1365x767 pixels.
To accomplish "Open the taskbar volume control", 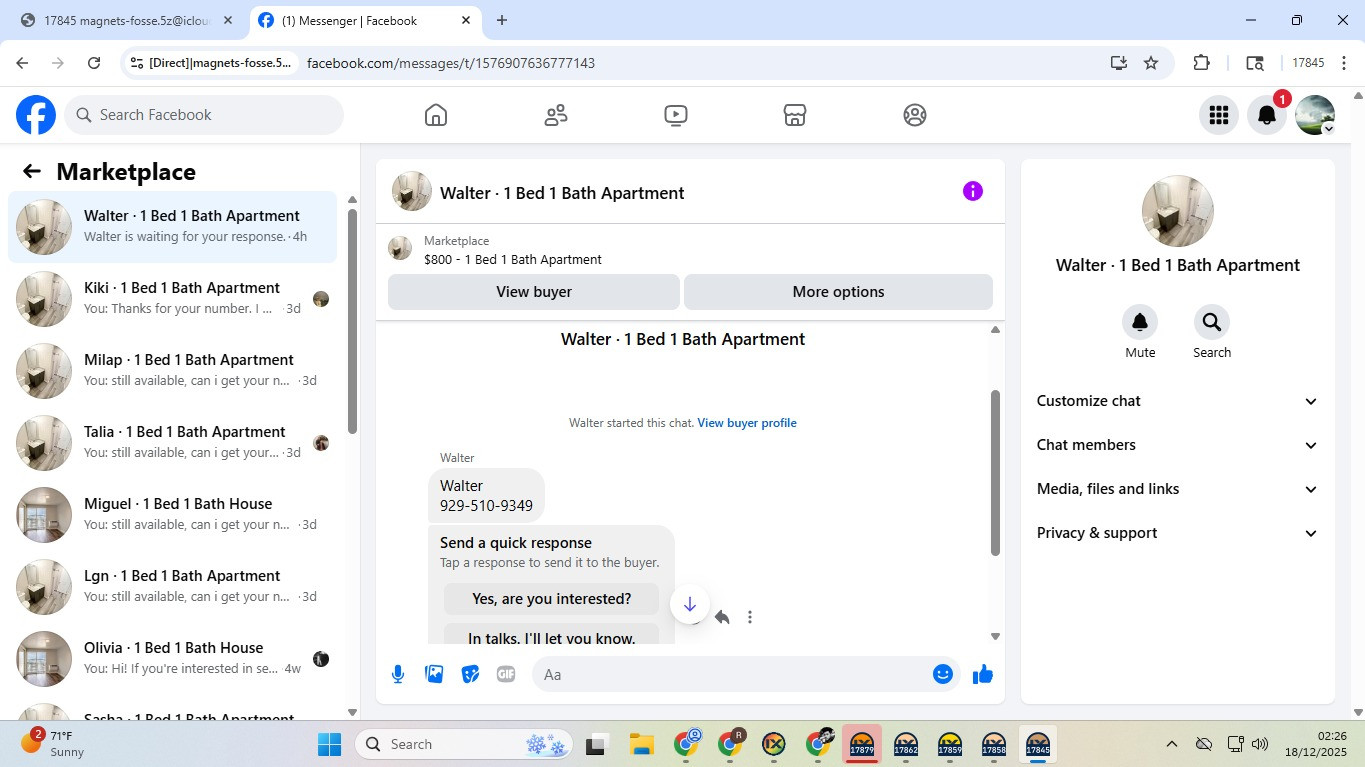I will click(1260, 744).
